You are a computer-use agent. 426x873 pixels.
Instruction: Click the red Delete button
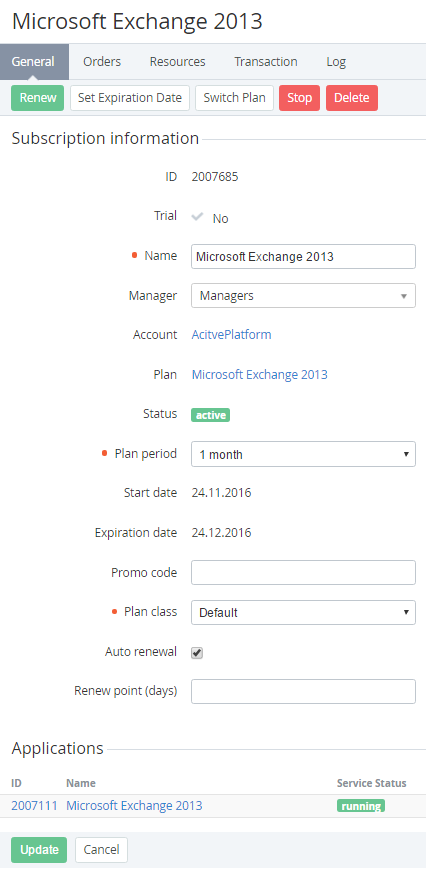(x=352, y=98)
